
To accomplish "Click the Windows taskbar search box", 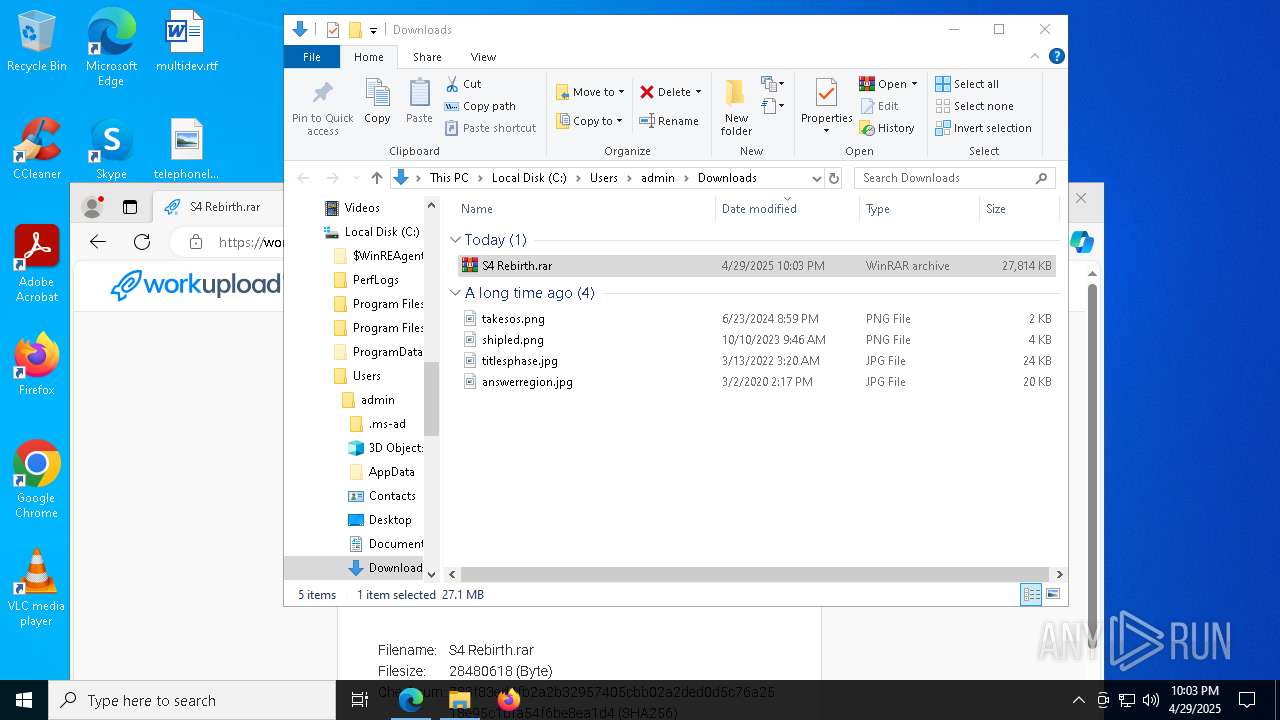I will [192, 700].
